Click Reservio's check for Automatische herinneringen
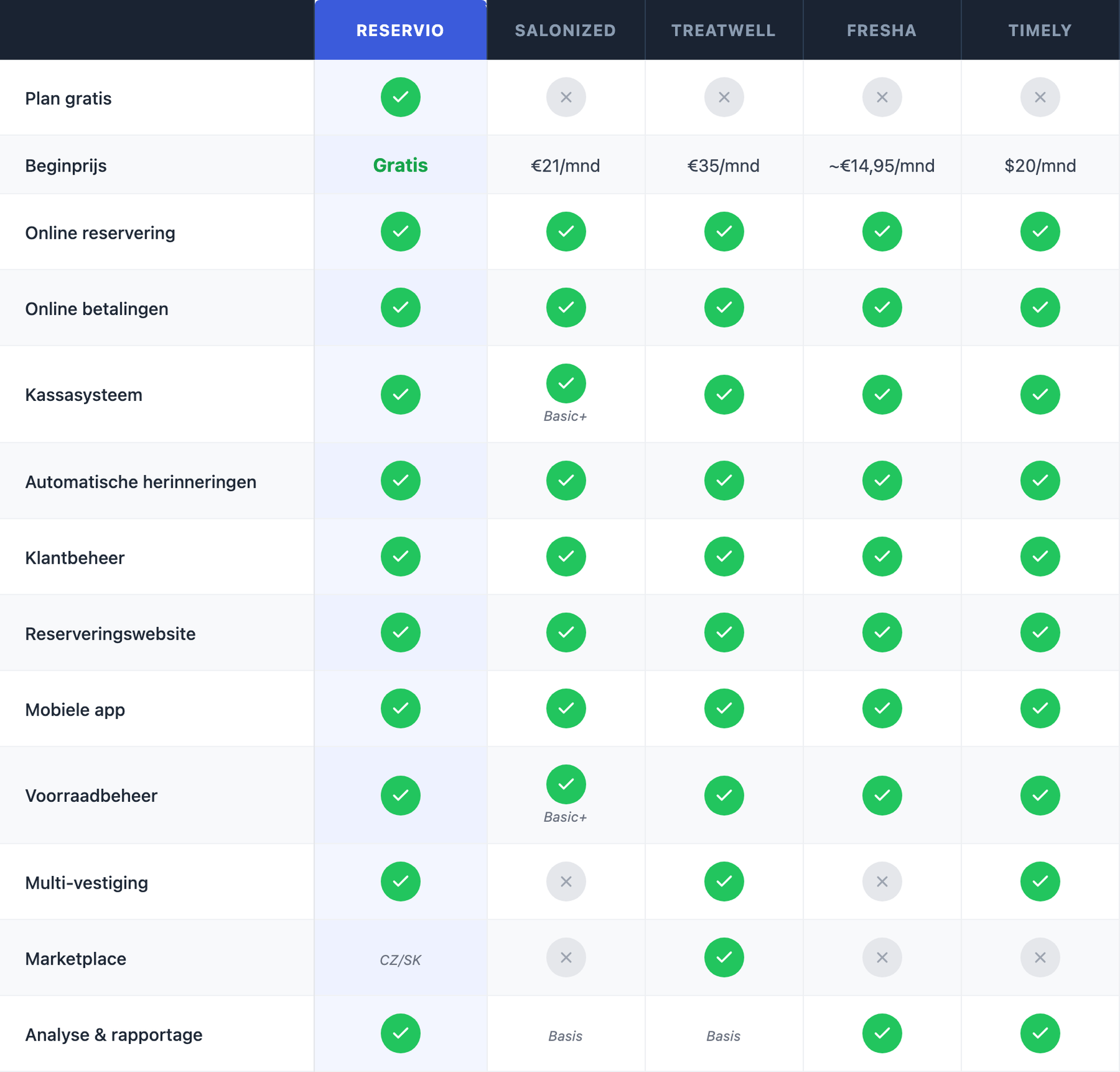 click(x=401, y=480)
